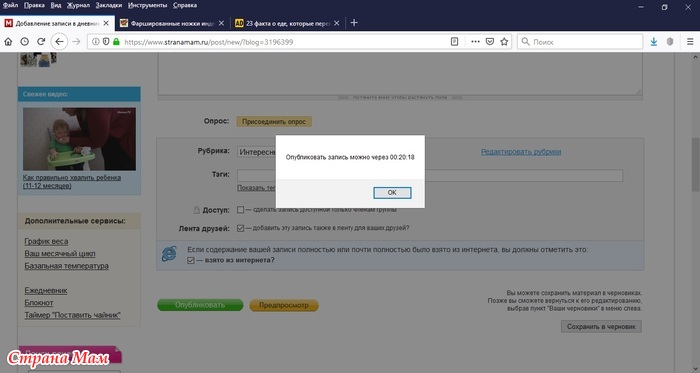Bookmark this page with star icon
The image size is (700, 373).
click(x=504, y=41)
